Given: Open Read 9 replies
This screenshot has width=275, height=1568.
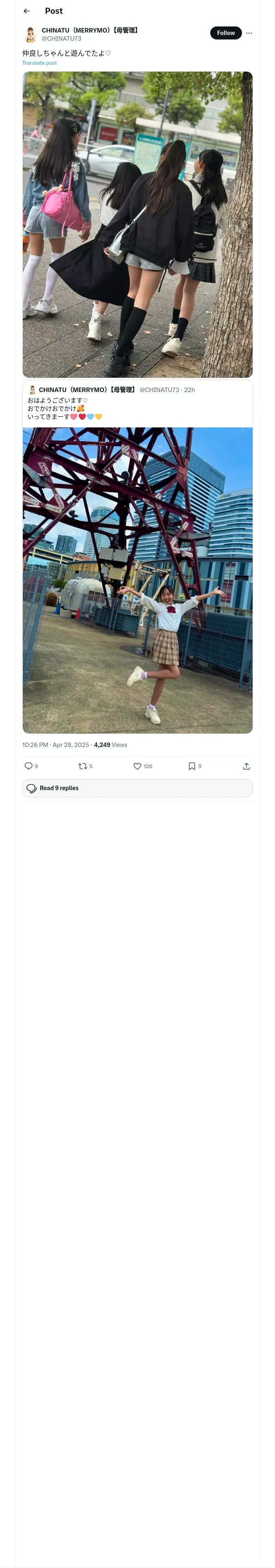Looking at the screenshot, I should click(138, 788).
